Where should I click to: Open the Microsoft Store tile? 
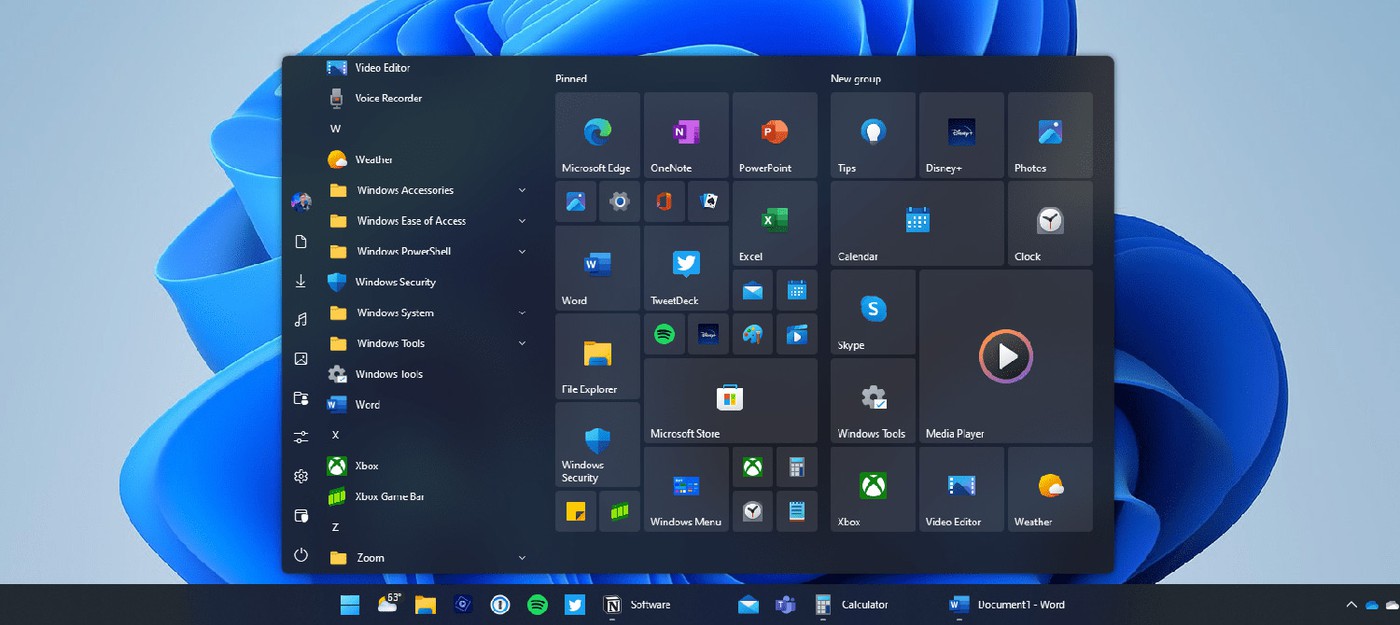coord(730,400)
